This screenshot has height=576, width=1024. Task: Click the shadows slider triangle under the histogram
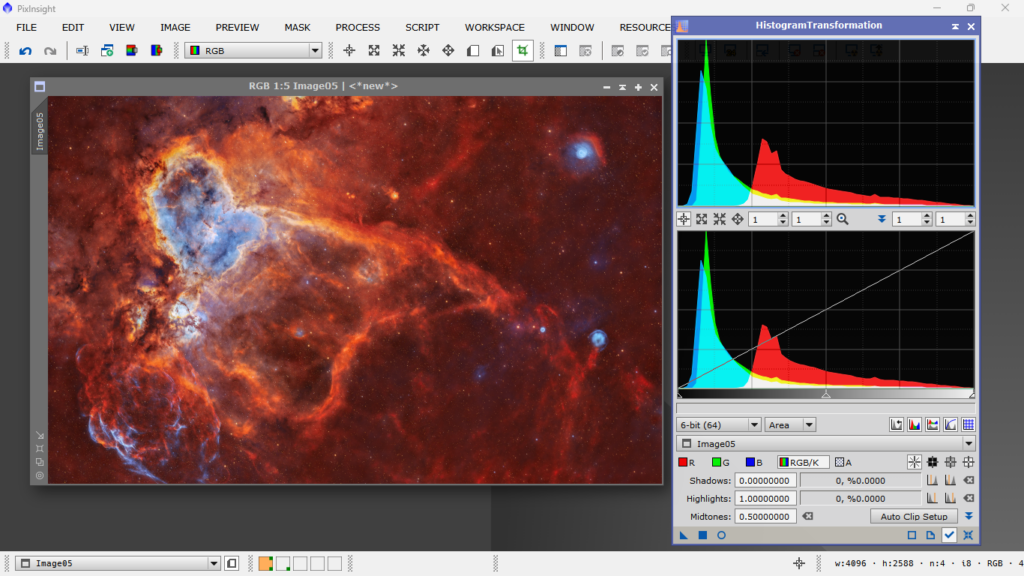[x=680, y=394]
